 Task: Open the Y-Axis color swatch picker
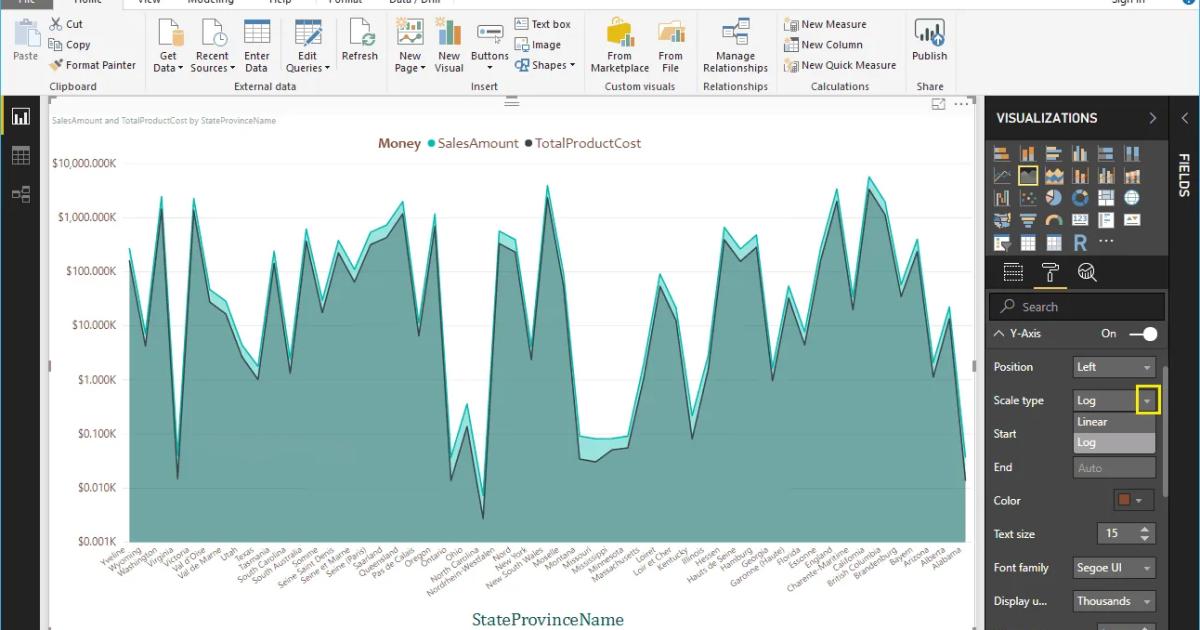[1124, 500]
